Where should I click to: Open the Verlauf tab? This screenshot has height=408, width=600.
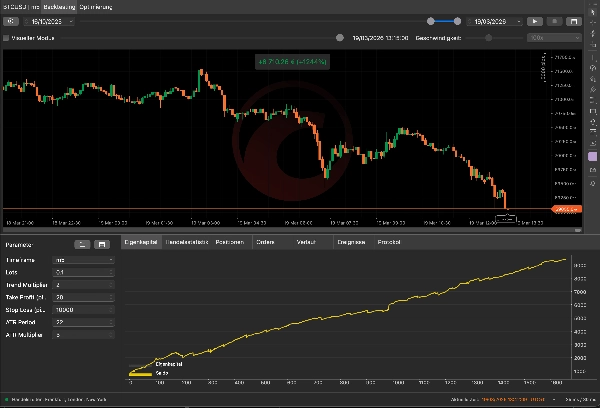(x=306, y=242)
